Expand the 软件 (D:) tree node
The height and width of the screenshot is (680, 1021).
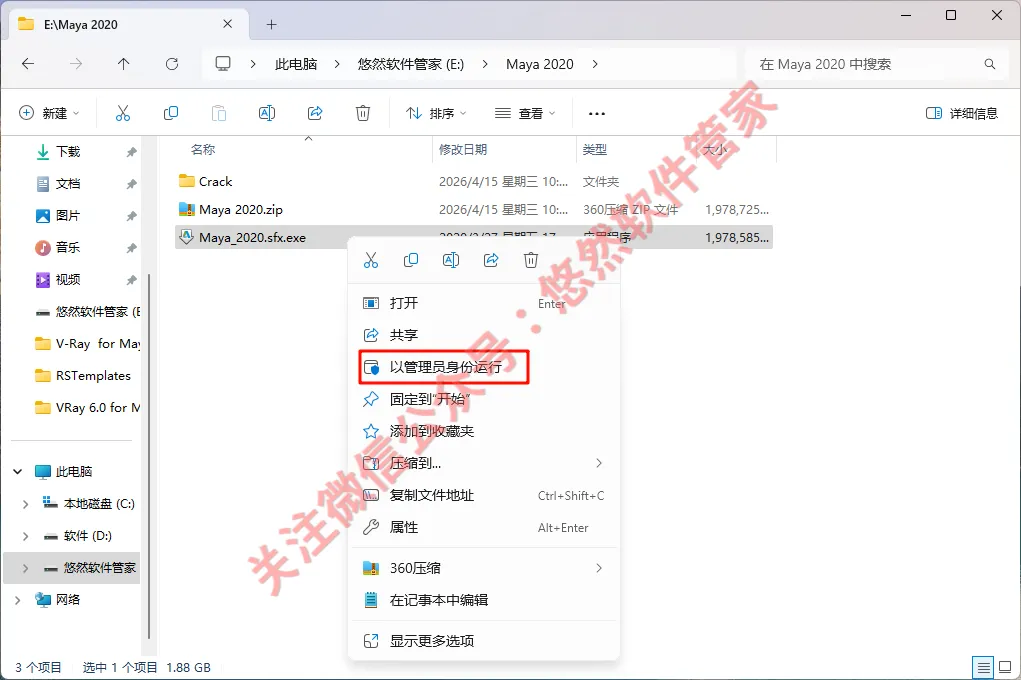tap(25, 535)
